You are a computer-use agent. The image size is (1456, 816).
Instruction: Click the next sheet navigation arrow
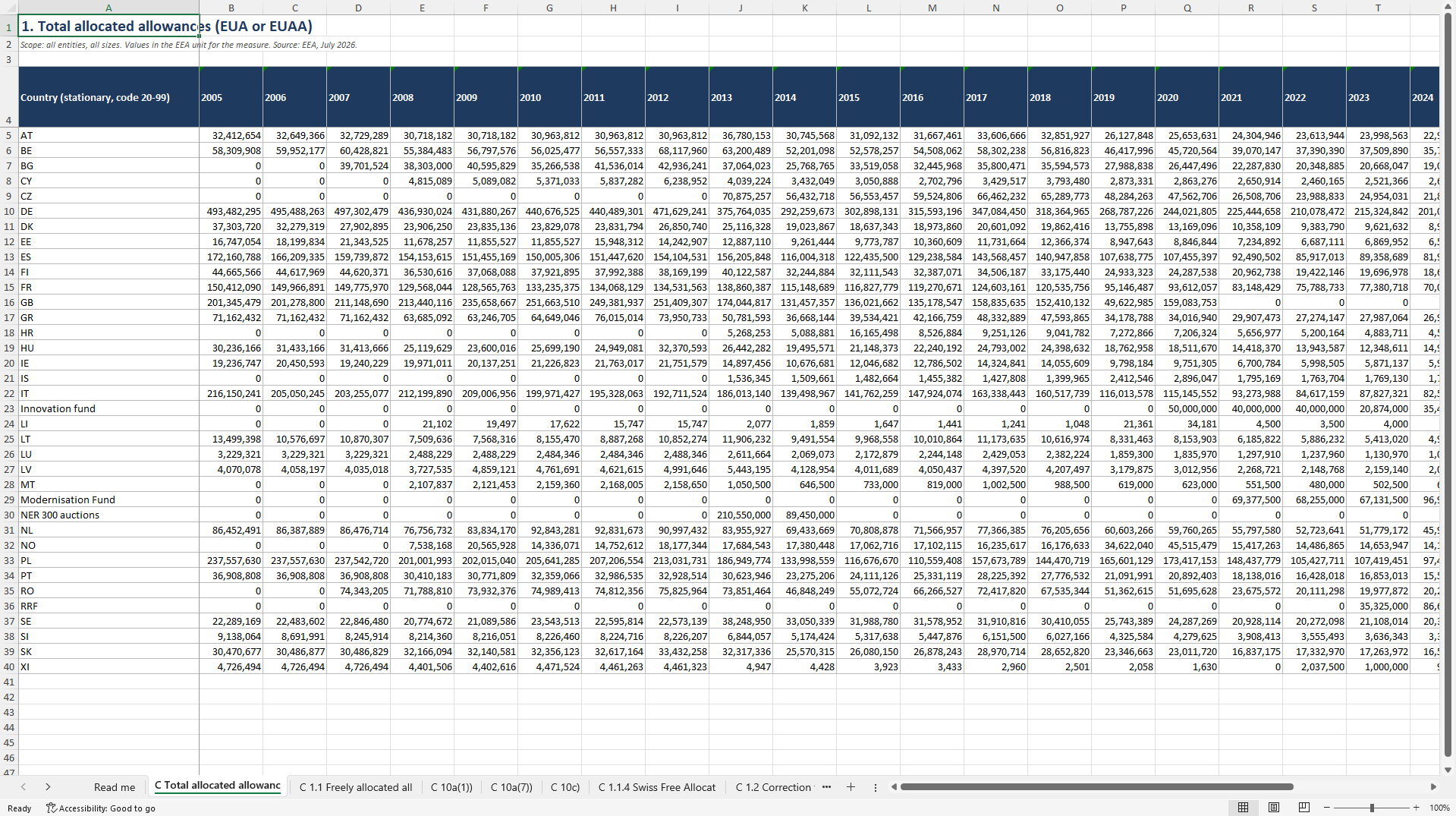coord(48,787)
